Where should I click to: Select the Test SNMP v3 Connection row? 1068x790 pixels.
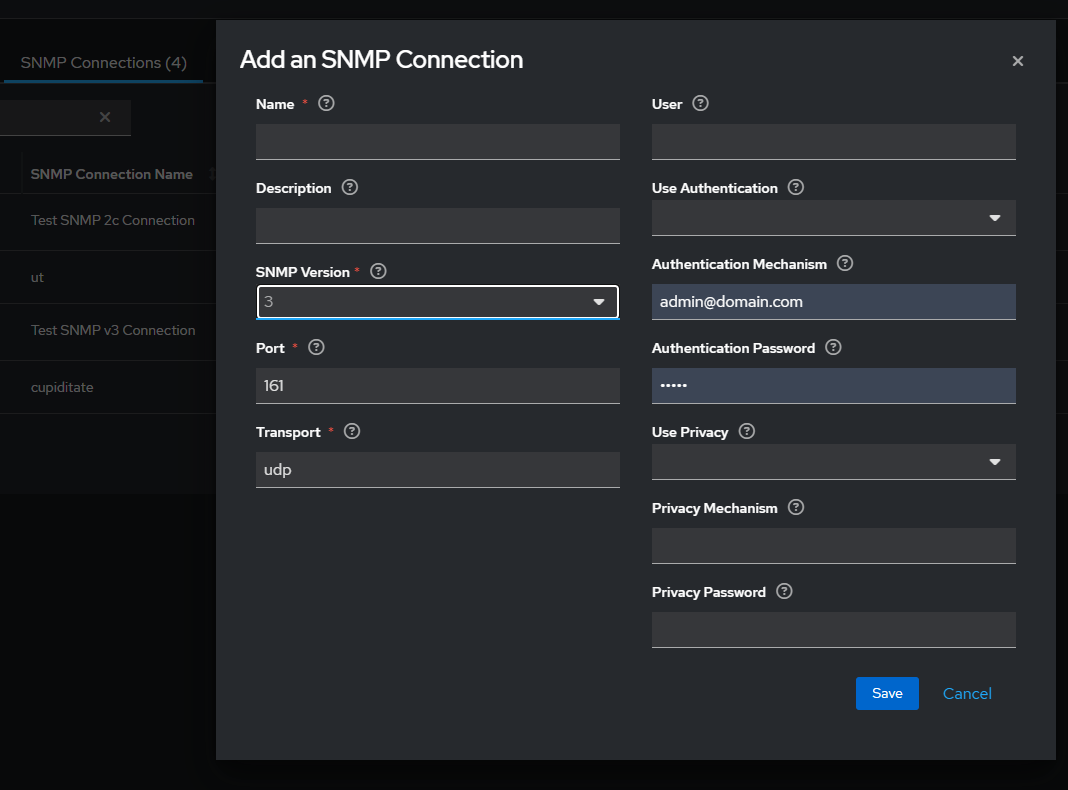(x=108, y=330)
